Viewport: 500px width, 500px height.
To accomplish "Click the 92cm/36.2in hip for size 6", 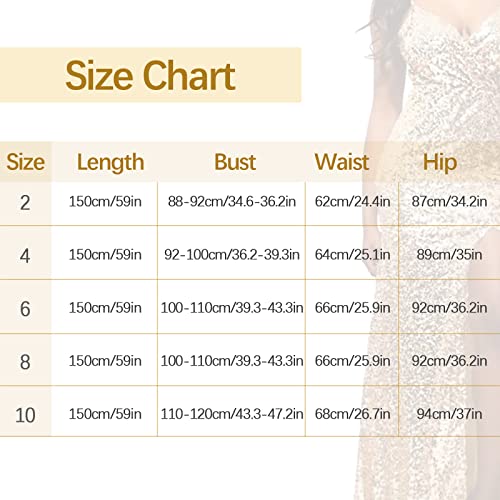I will pyautogui.click(x=449, y=308).
